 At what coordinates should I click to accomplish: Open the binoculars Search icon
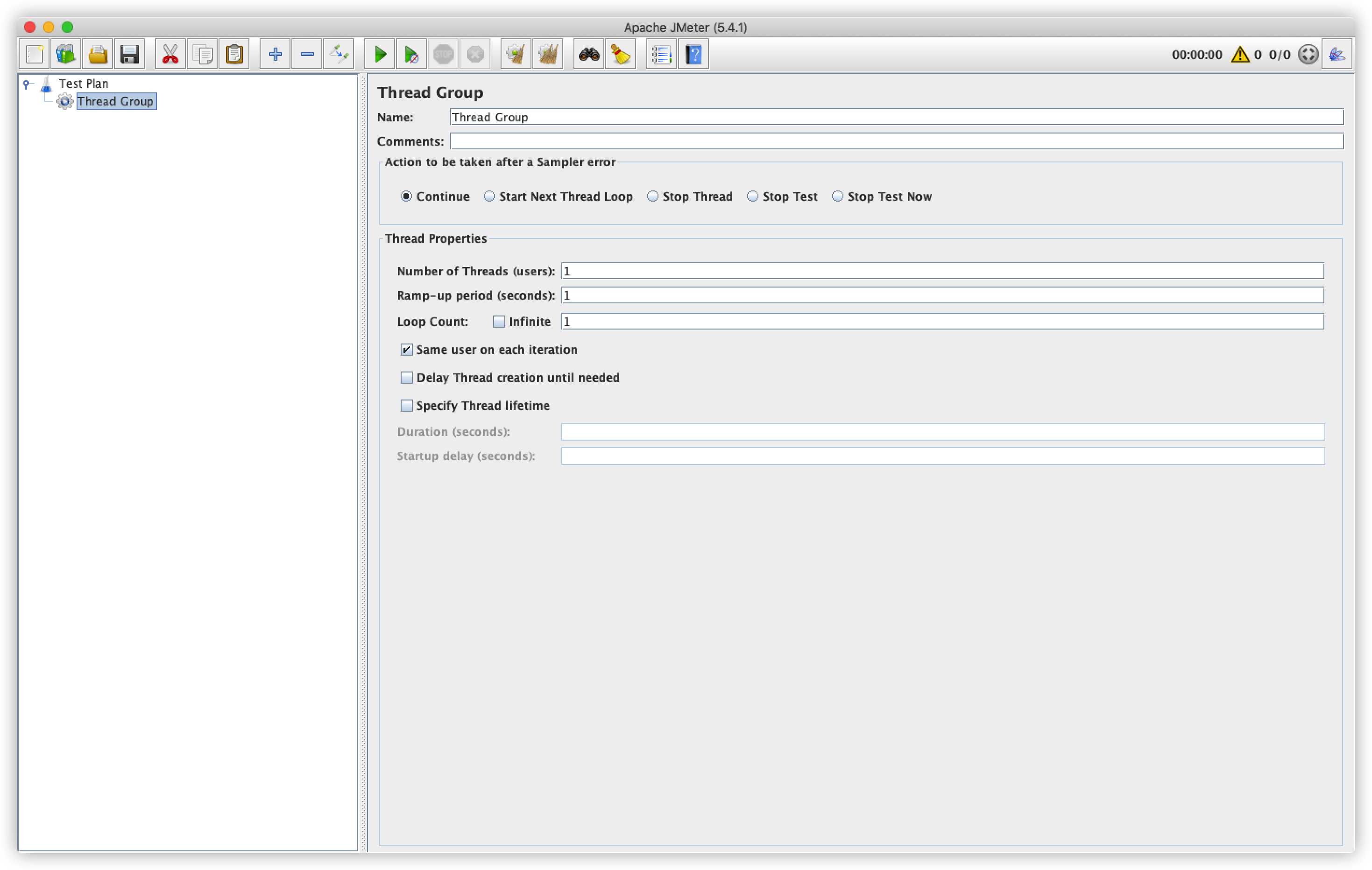pyautogui.click(x=588, y=54)
